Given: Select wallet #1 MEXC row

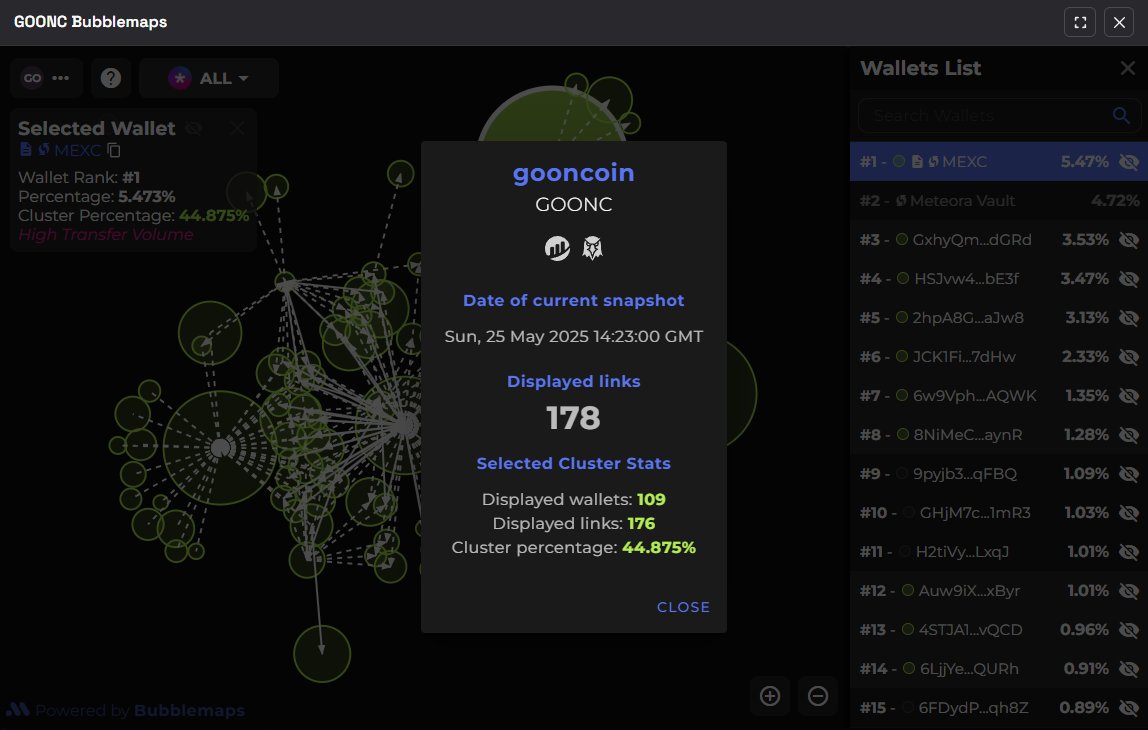Looking at the screenshot, I should click(x=999, y=162).
